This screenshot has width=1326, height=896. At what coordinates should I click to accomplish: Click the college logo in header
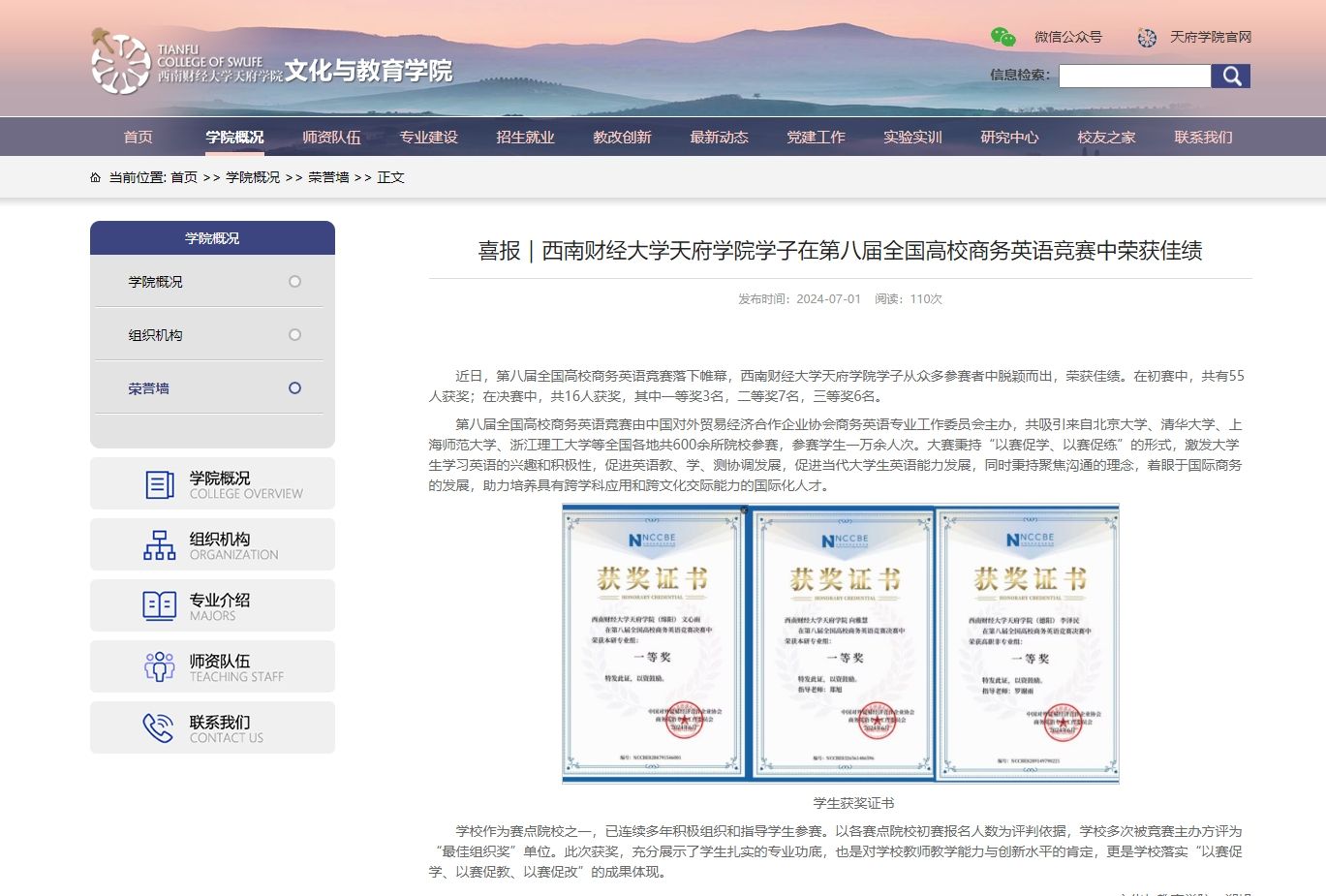click(x=120, y=62)
